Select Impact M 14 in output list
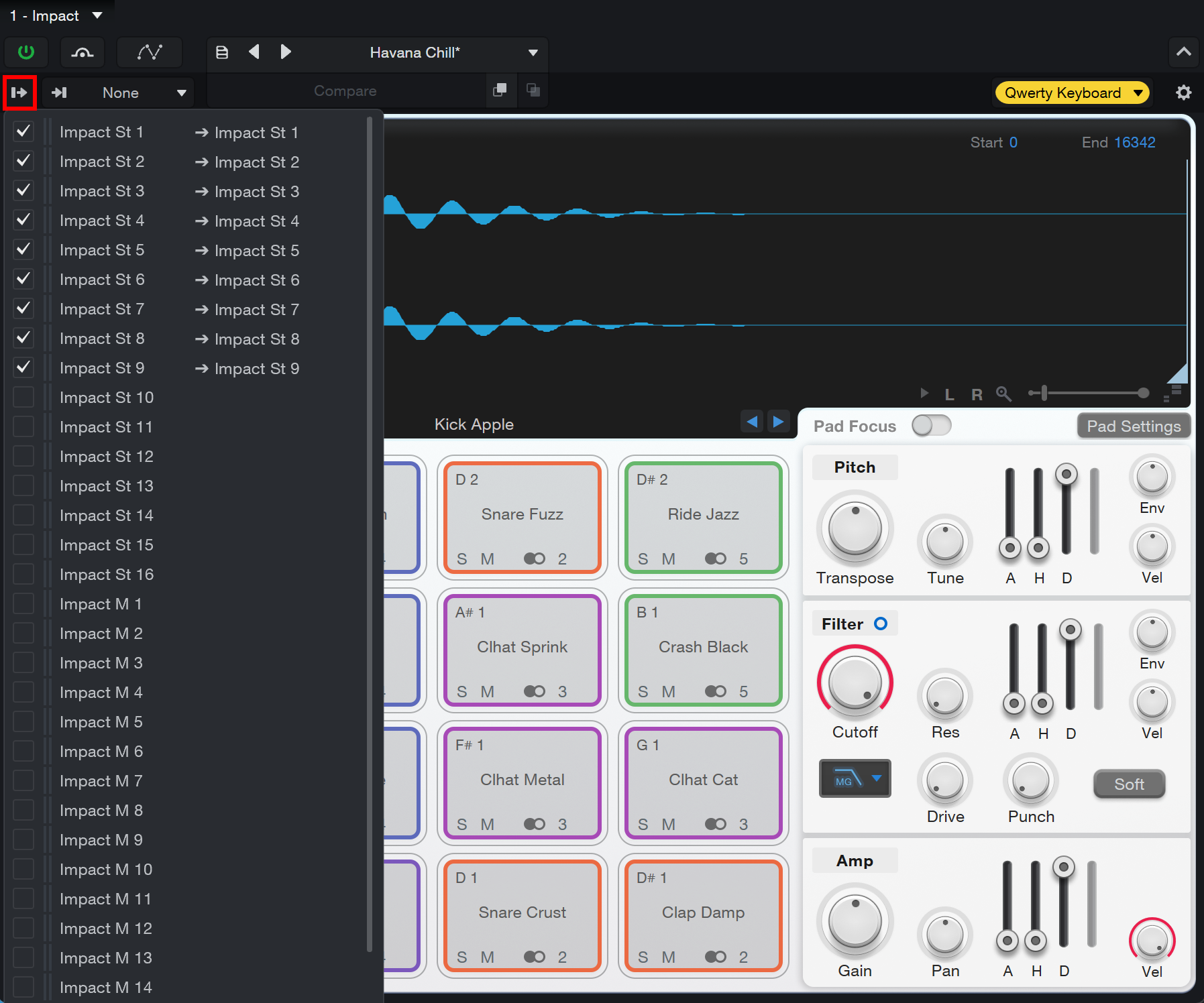1204x1003 pixels. point(106,988)
